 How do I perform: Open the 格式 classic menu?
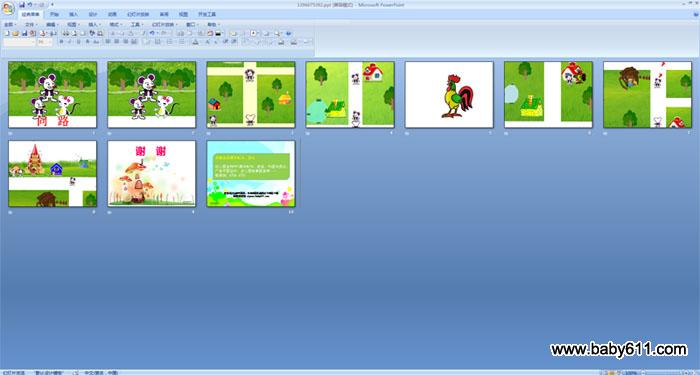115,25
